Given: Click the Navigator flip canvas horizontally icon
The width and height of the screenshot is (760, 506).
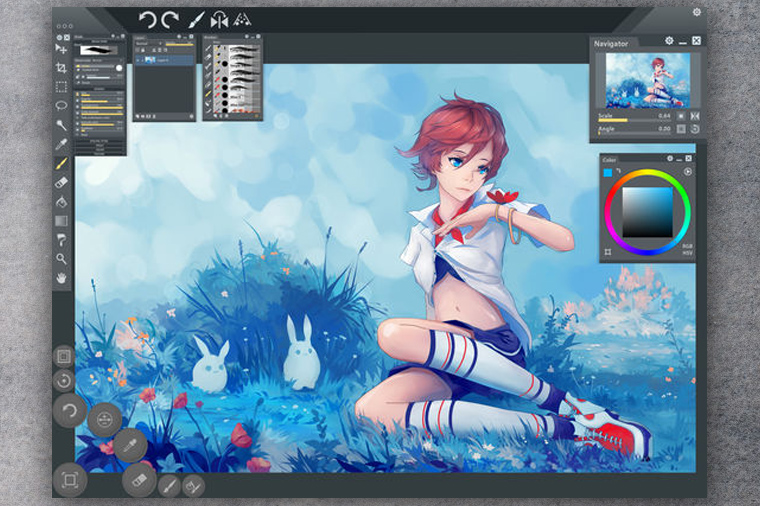Looking at the screenshot, I should coord(695,116).
